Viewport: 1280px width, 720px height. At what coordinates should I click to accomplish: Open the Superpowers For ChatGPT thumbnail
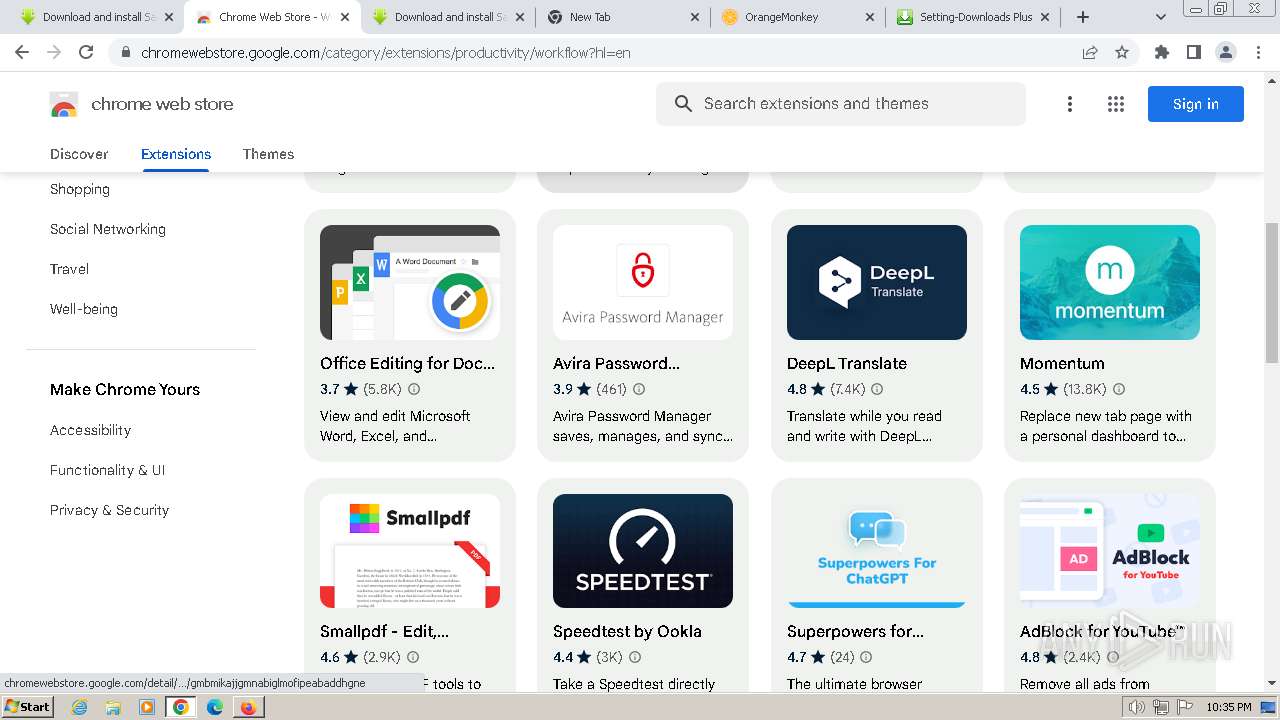click(x=877, y=551)
